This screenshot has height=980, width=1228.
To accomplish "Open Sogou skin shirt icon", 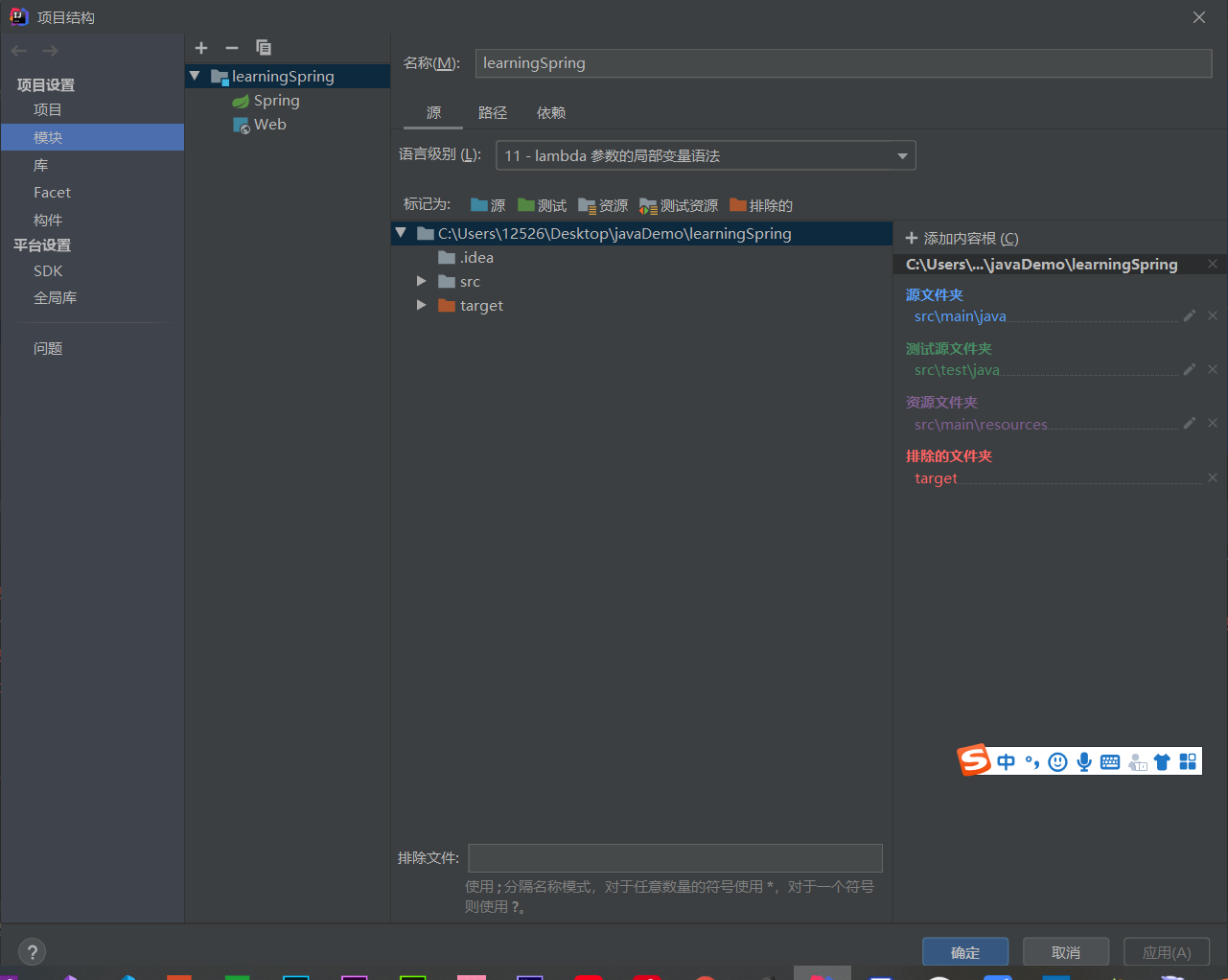I will pos(1162,761).
